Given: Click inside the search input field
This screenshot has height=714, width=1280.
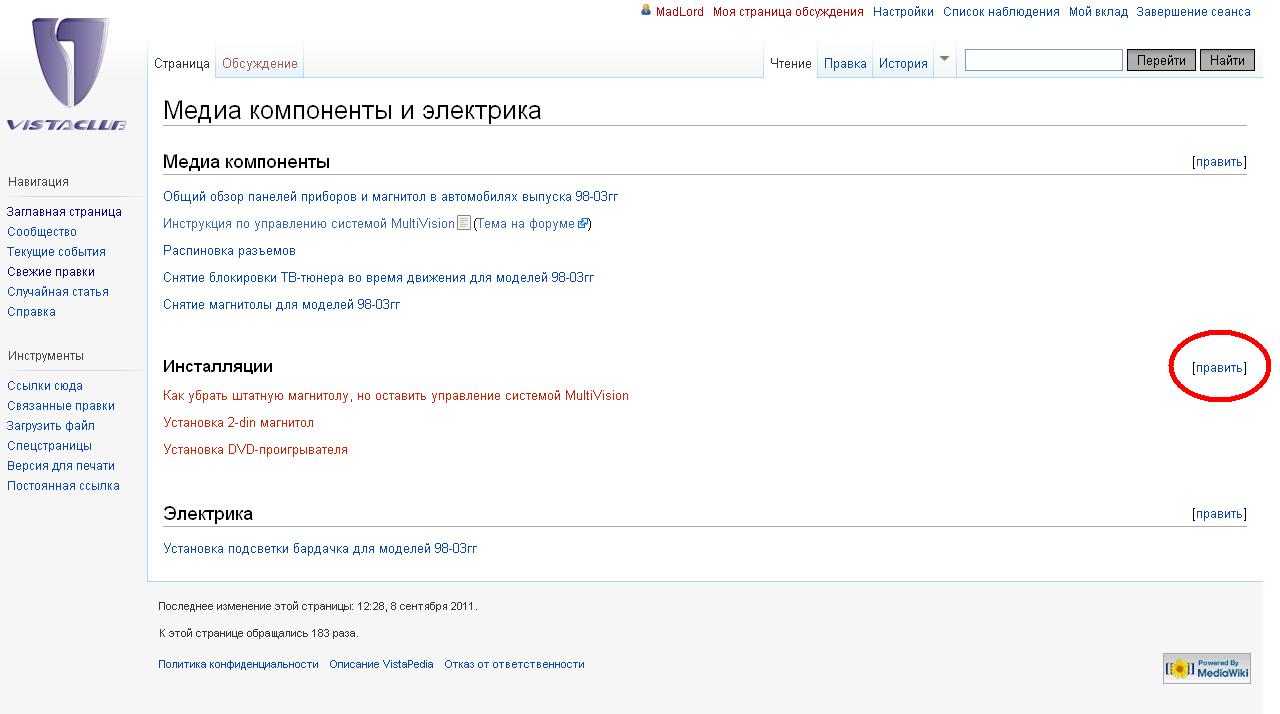Looking at the screenshot, I should 1043,61.
